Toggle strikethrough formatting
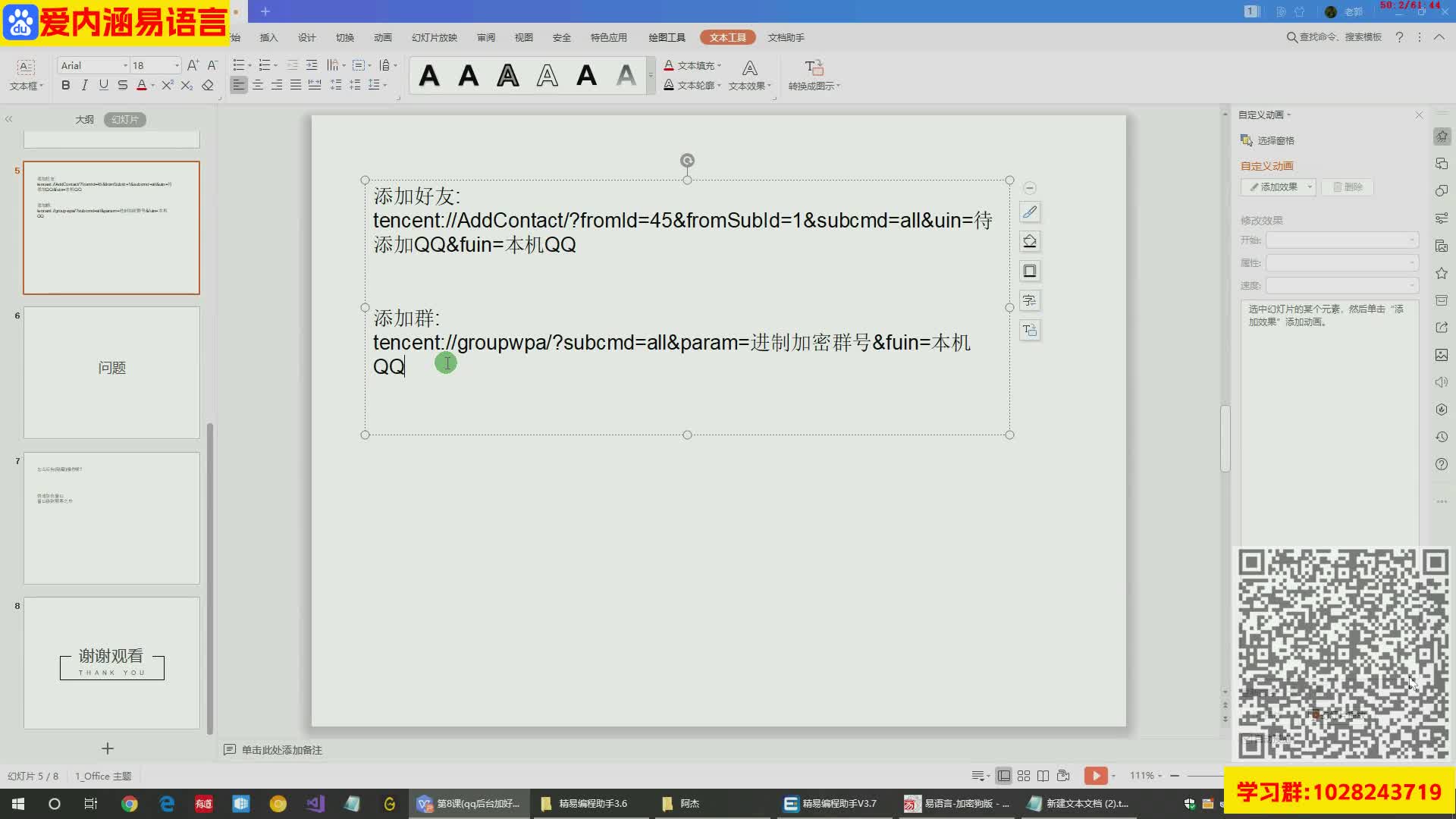 (122, 85)
